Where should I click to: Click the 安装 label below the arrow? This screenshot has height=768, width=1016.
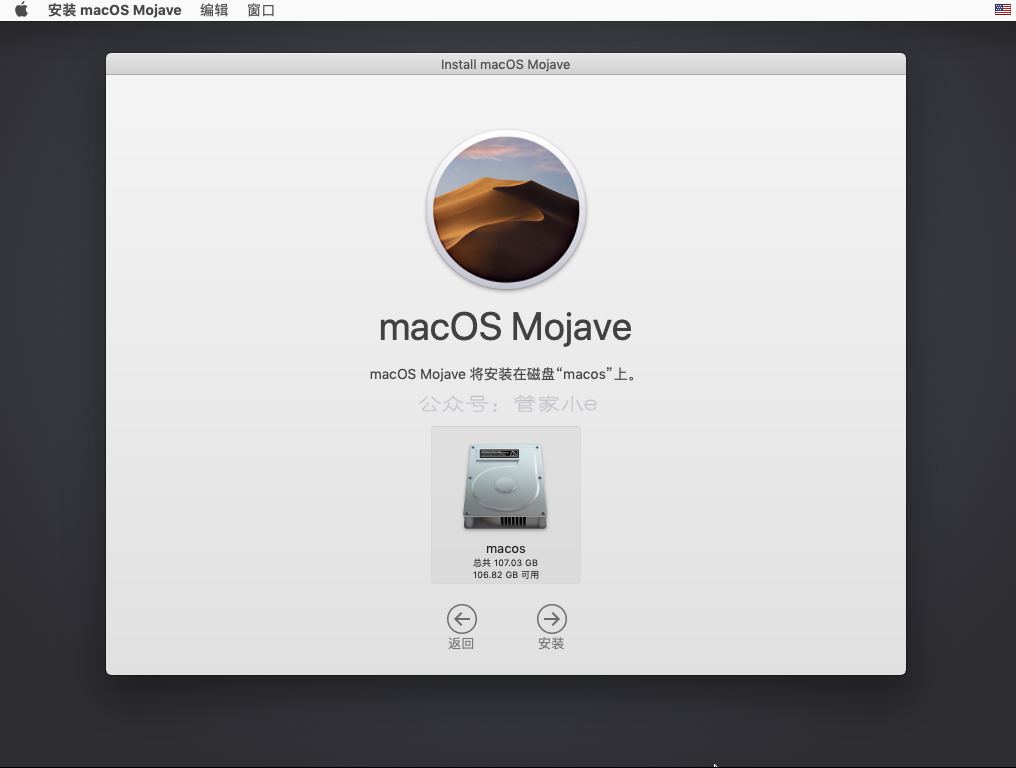click(551, 644)
